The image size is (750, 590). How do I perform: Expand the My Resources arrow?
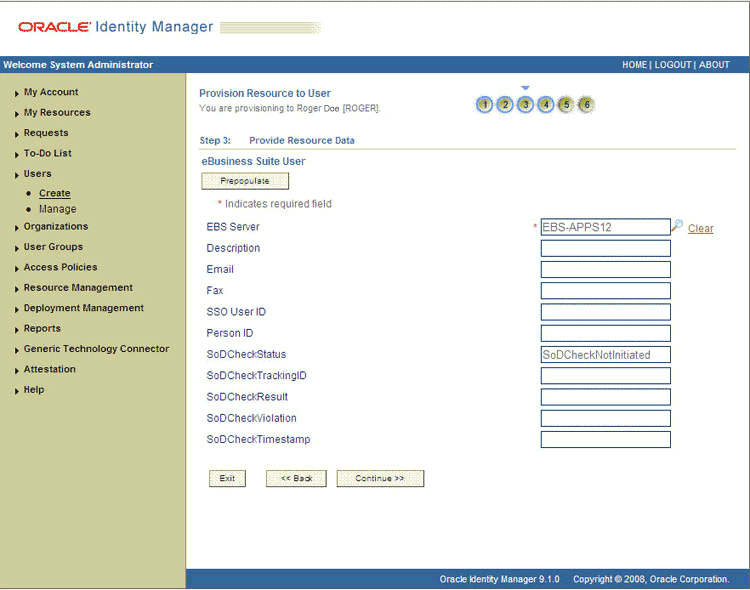(17, 114)
